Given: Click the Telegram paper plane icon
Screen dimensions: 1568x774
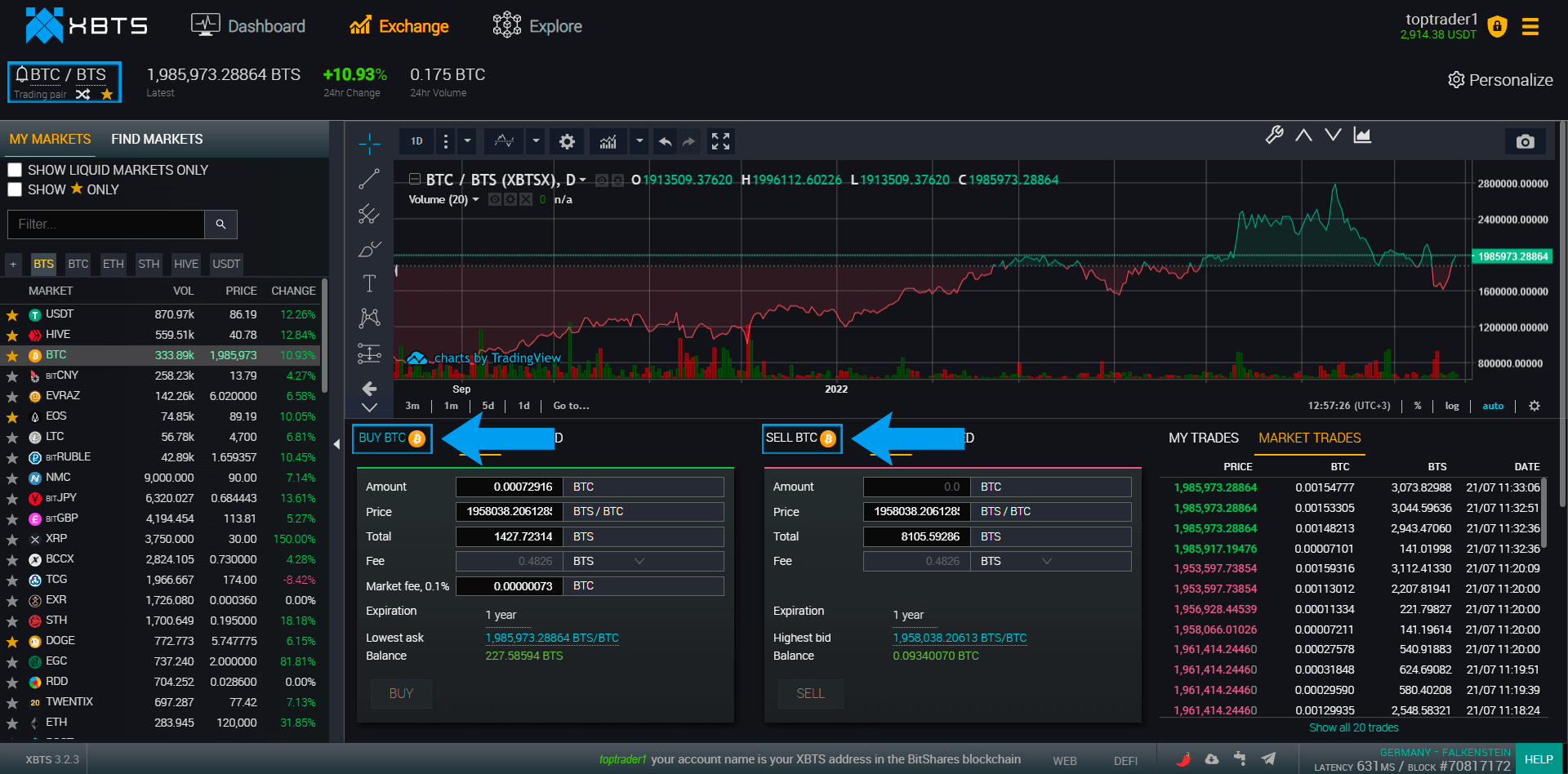Looking at the screenshot, I should pyautogui.click(x=1268, y=758).
